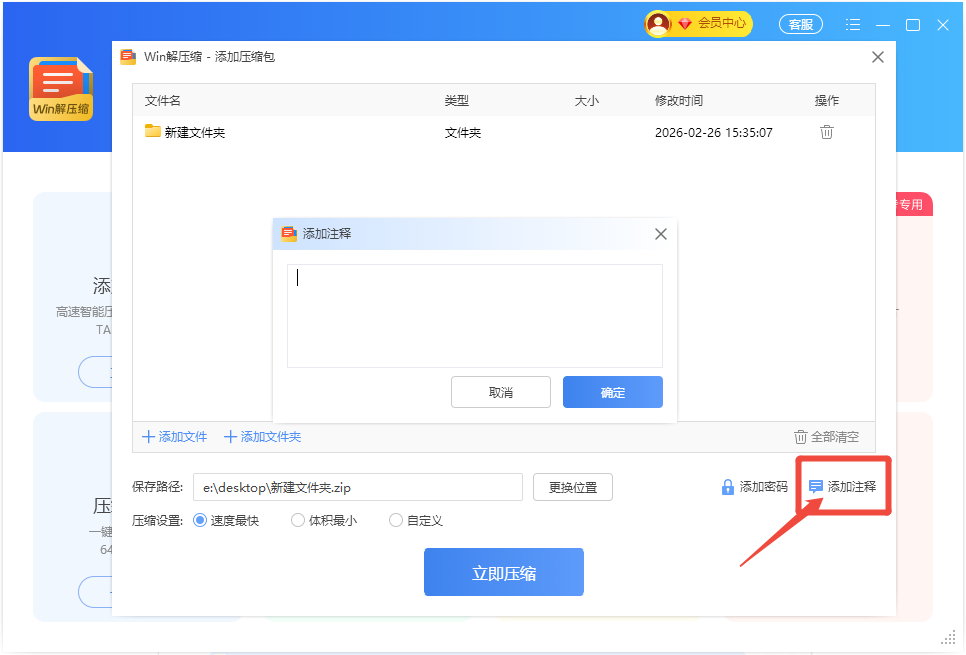This screenshot has width=966, height=655.
Task: Choose the 自定义 compression setting
Action: pos(396,520)
